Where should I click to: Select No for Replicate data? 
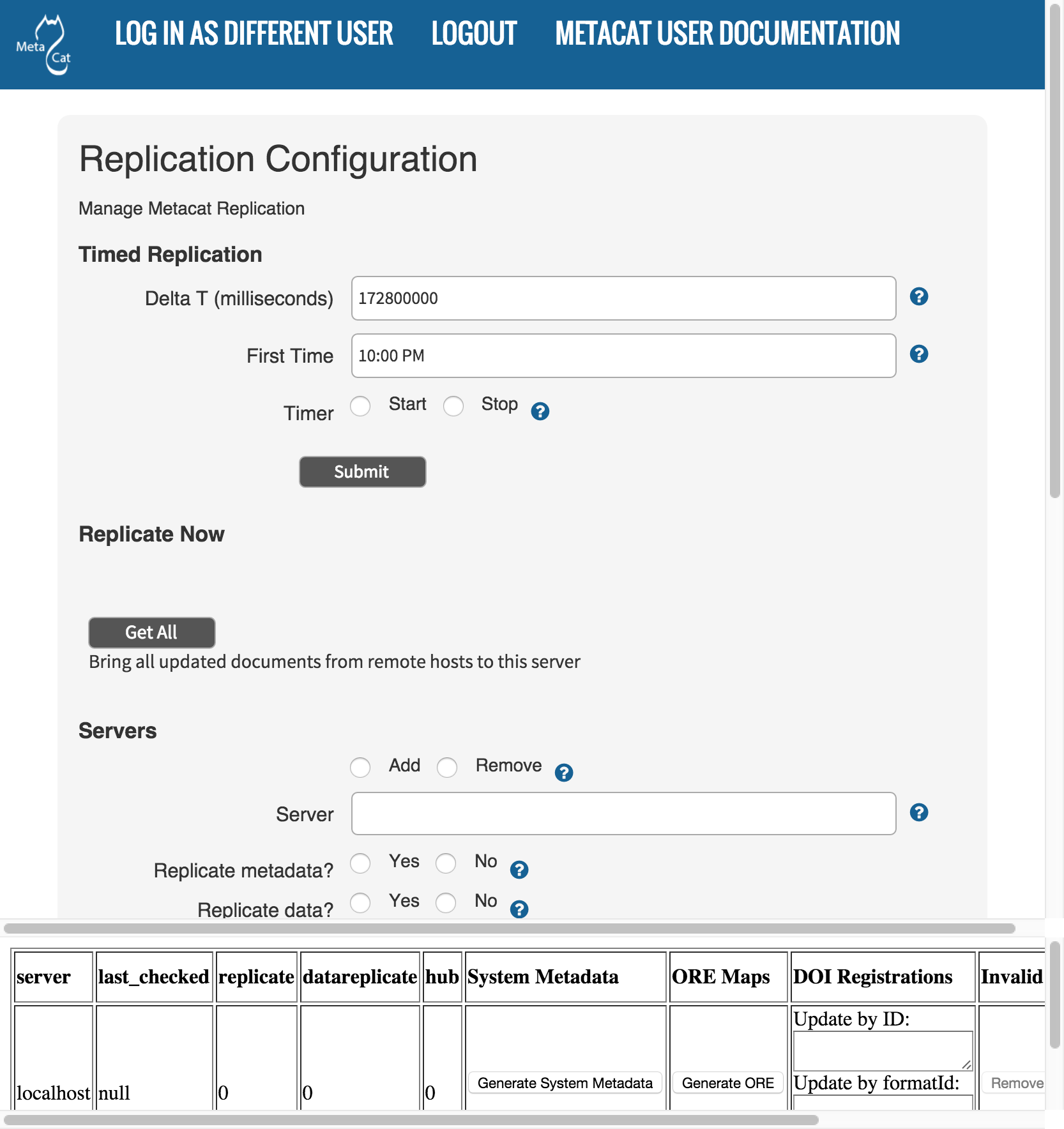click(x=446, y=902)
